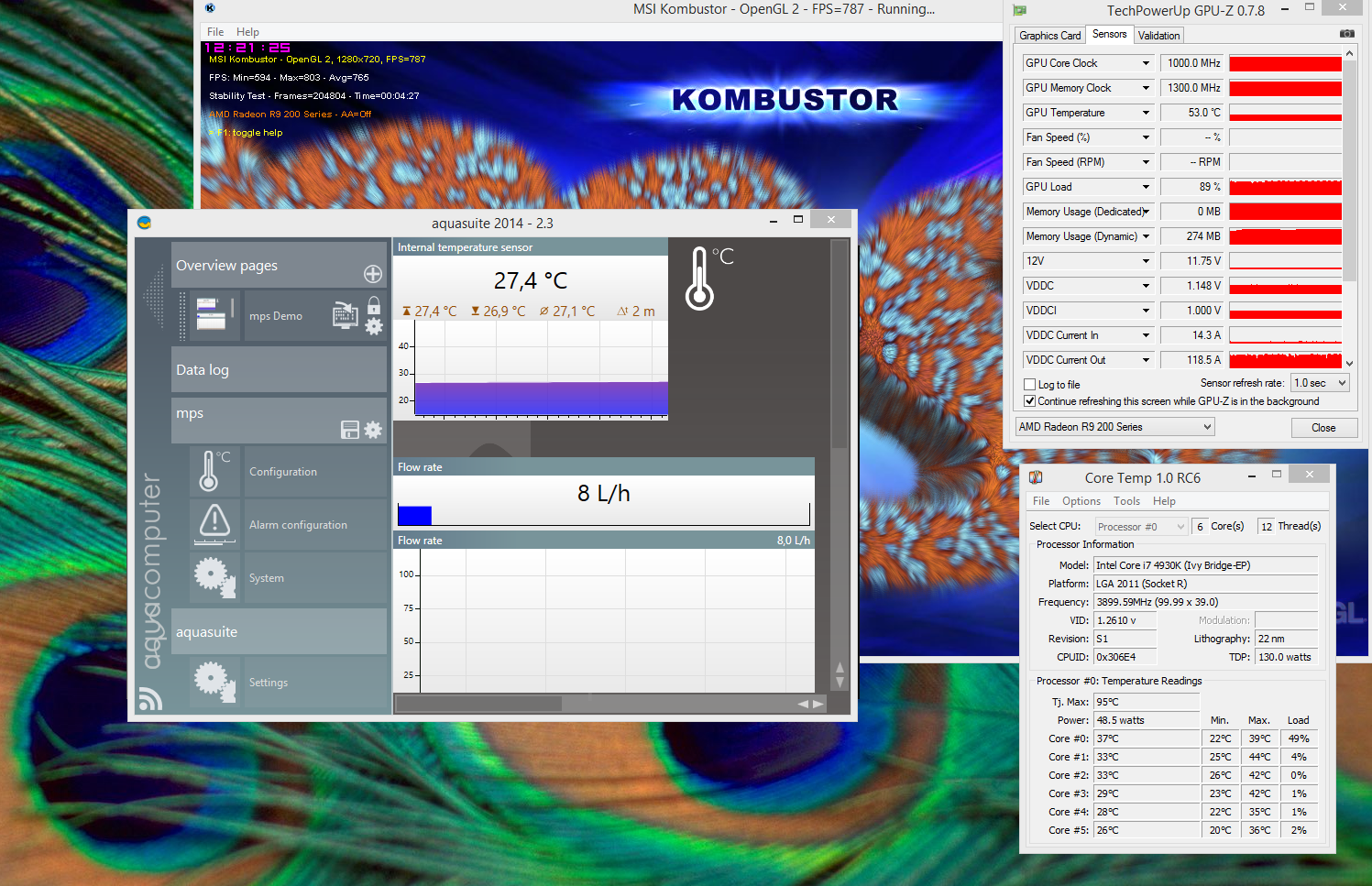Viewport: 1372px width, 886px height.
Task: Open the 12V sensor dropdown
Action: click(x=1146, y=261)
